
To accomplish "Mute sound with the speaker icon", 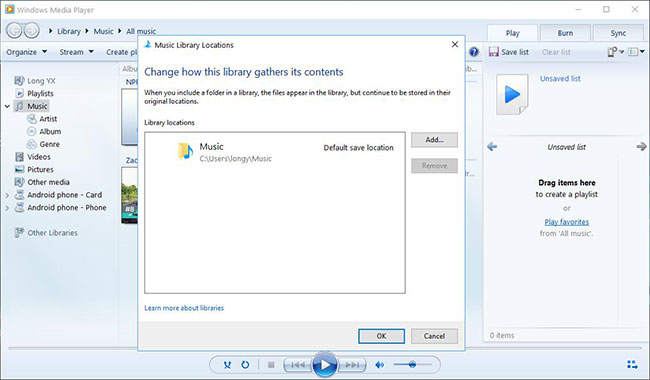I will (x=379, y=365).
